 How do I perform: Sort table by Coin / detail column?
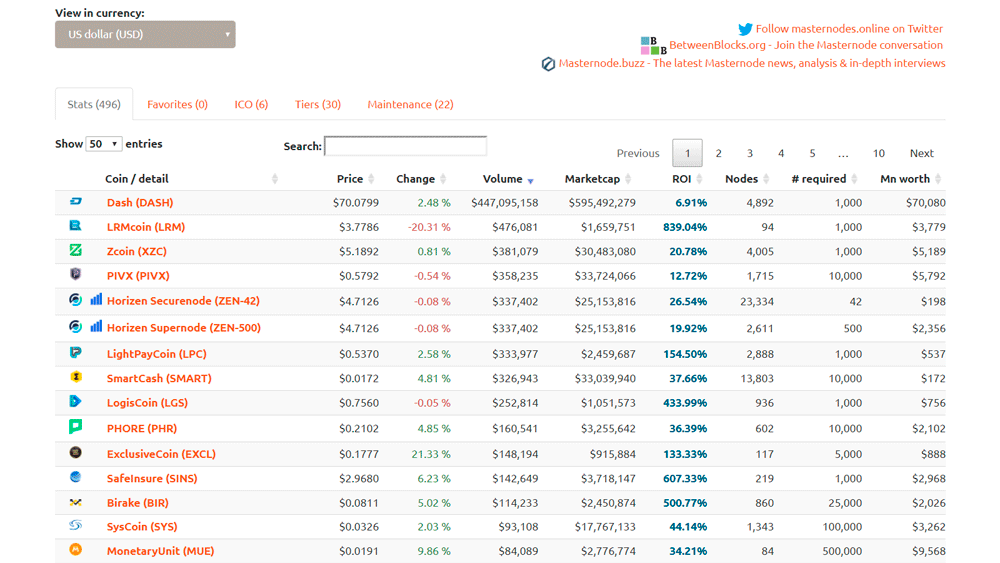coord(191,179)
